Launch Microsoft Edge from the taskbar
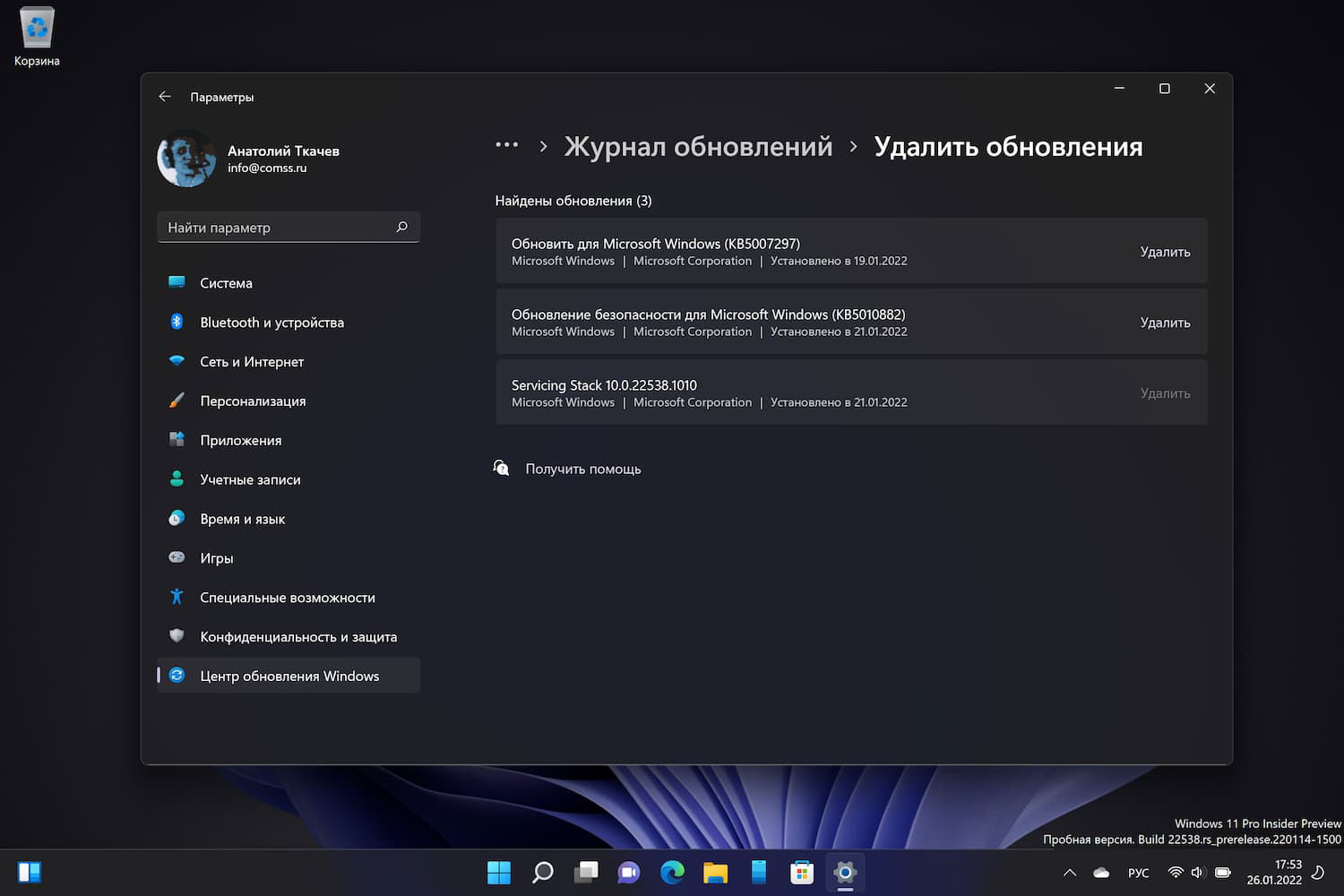The image size is (1344, 896). [x=672, y=872]
